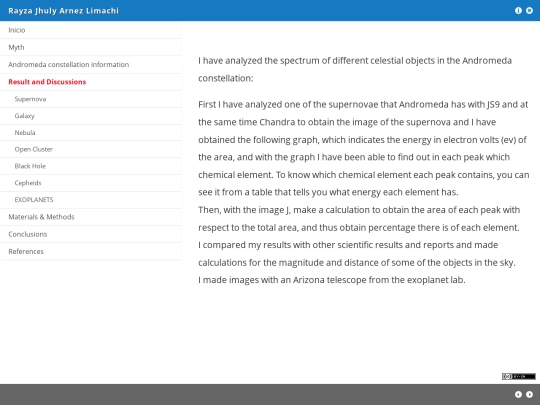Click the info icon in header
This screenshot has height=405, width=540.
click(x=518, y=11)
